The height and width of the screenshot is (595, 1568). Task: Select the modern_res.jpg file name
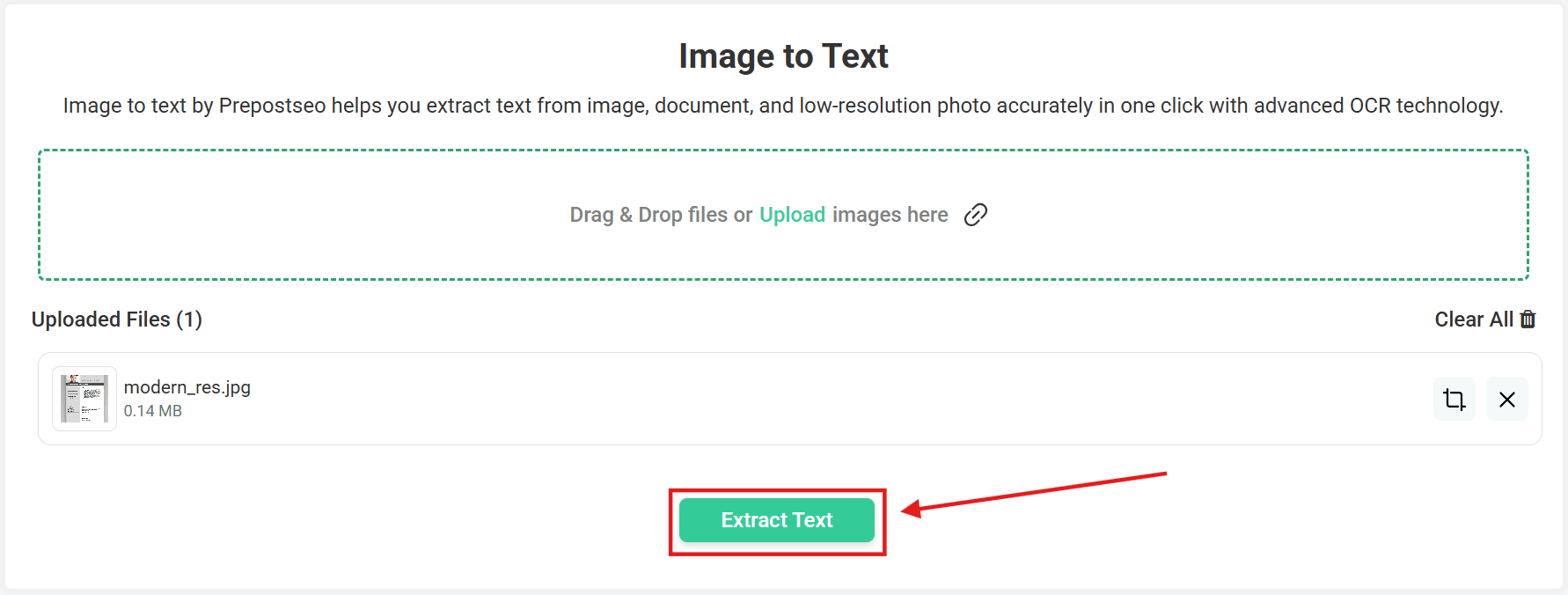pyautogui.click(x=187, y=387)
